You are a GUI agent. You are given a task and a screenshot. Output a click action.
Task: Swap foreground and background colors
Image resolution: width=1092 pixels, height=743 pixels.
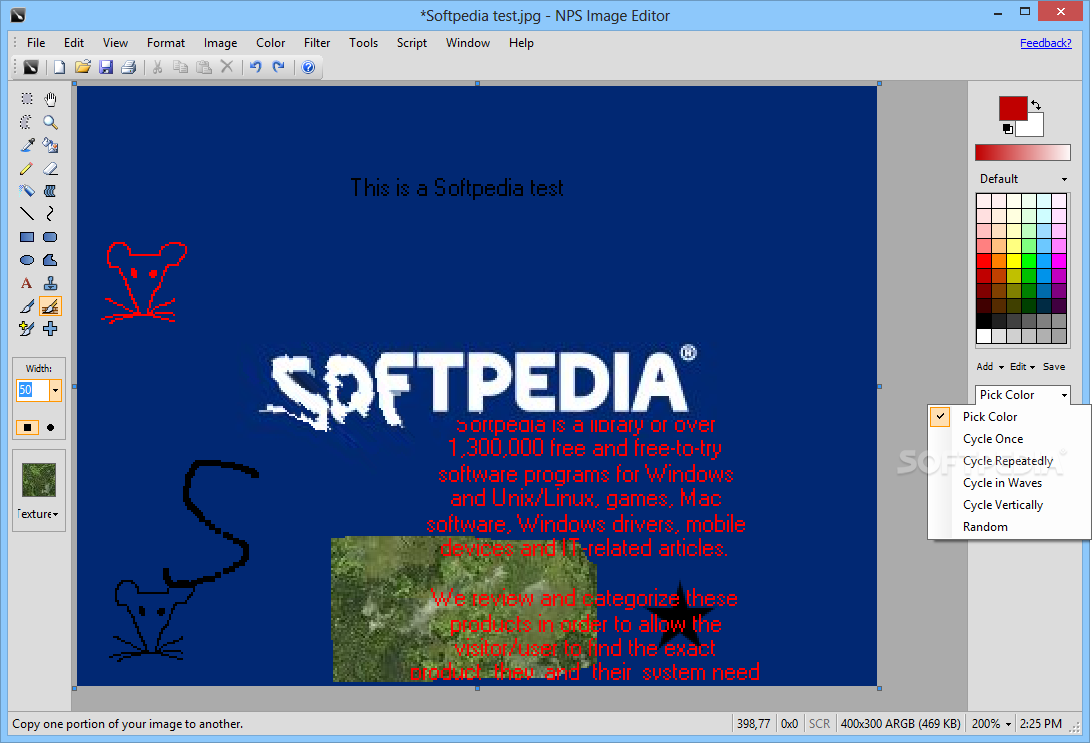1036,104
